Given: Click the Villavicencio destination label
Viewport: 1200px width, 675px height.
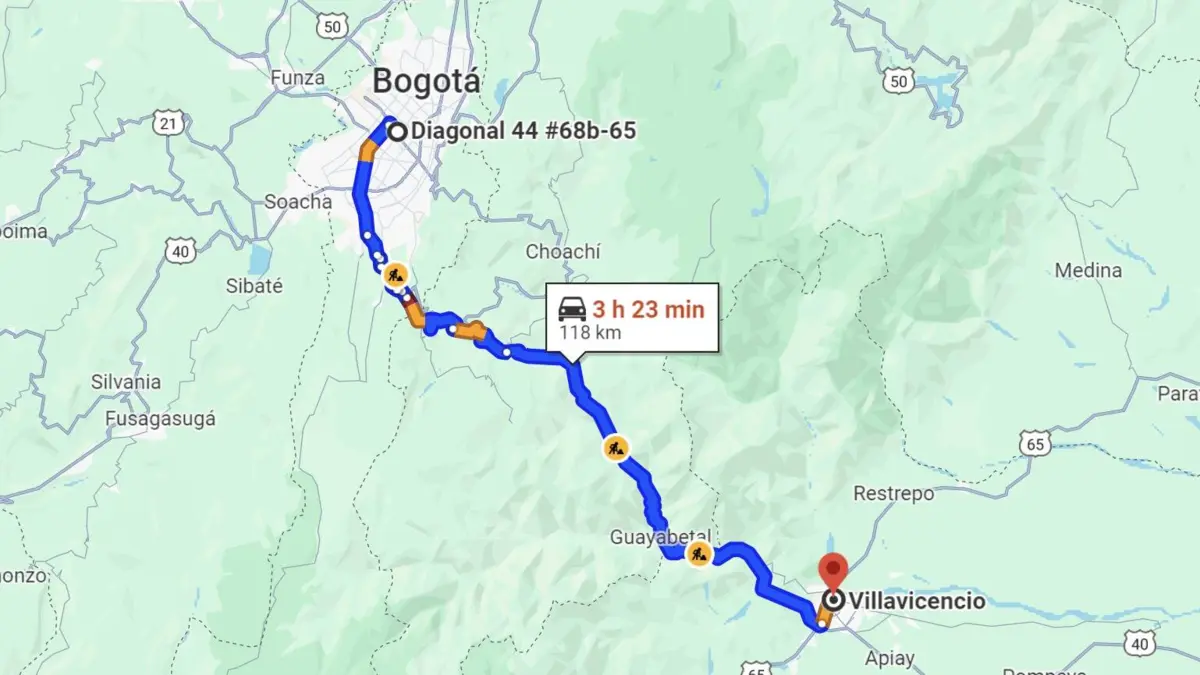Looking at the screenshot, I should click(x=917, y=601).
